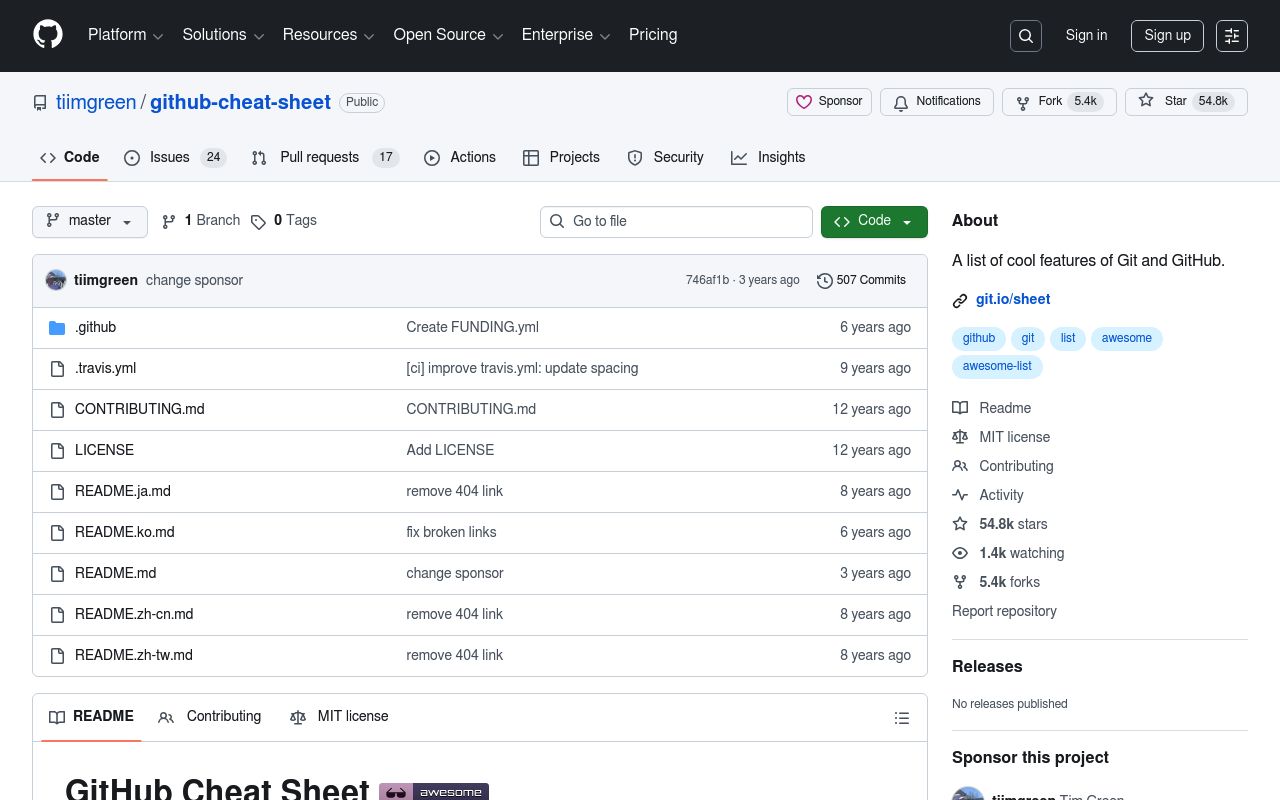Click the GitHub logo icon

[x=48, y=35]
